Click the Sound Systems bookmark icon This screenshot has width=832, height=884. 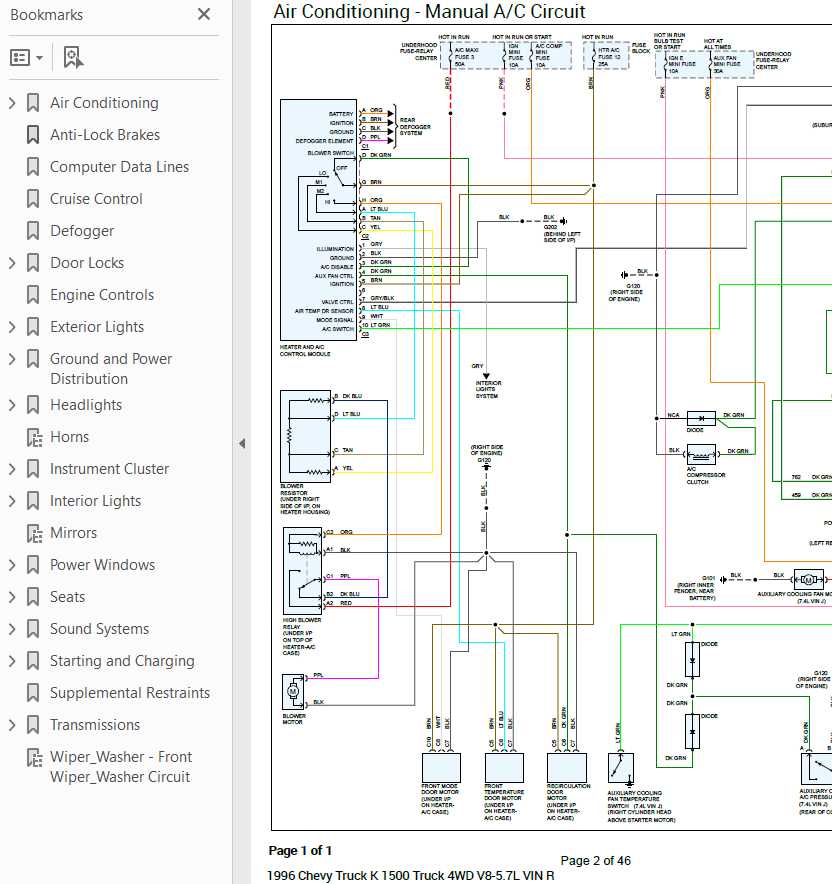[33, 629]
